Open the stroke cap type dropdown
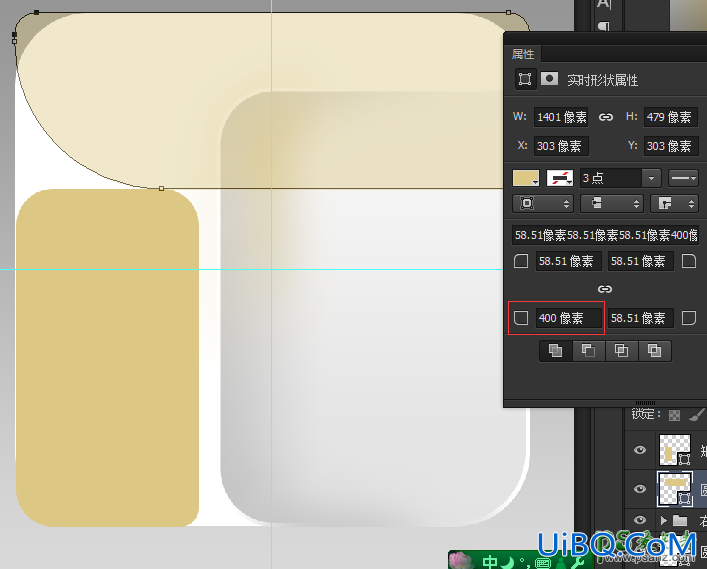 pyautogui.click(x=611, y=204)
